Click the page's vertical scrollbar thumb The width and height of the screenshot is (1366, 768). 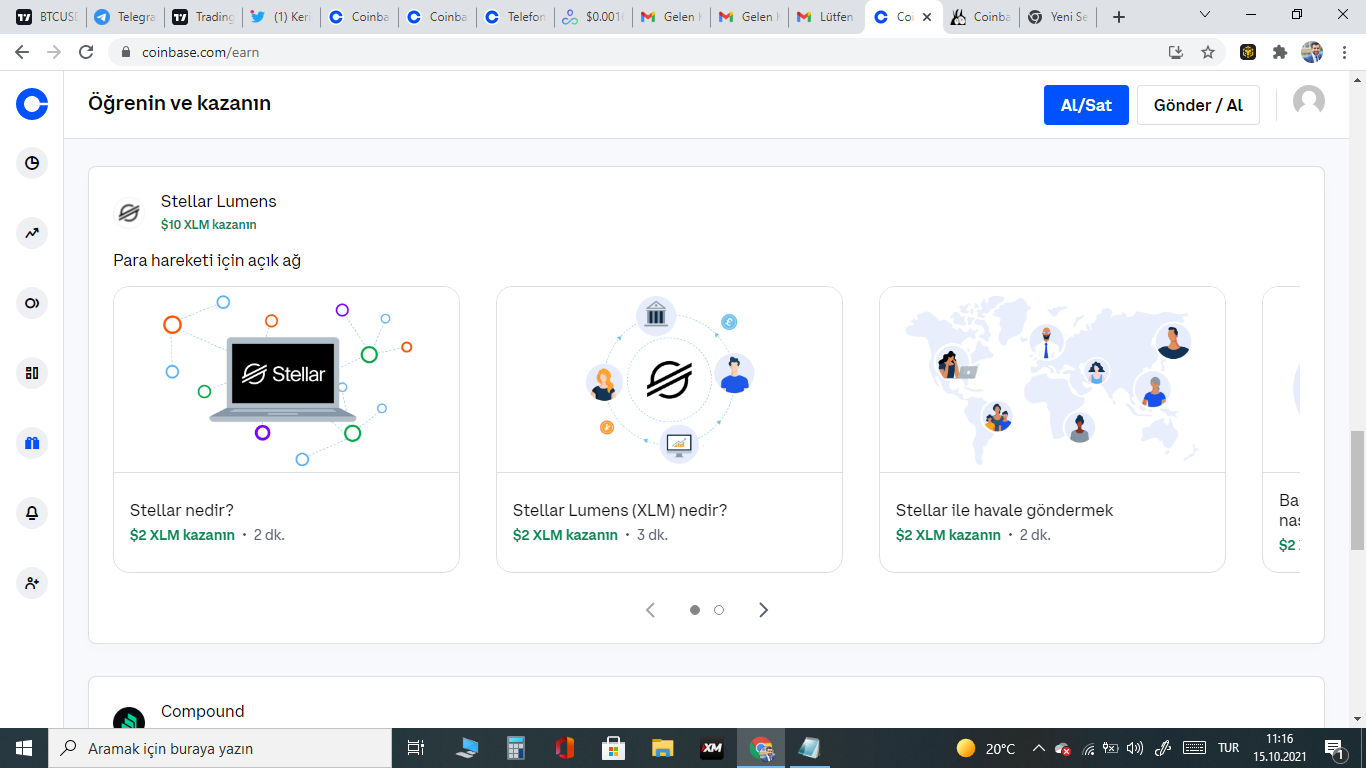[x=1357, y=490]
